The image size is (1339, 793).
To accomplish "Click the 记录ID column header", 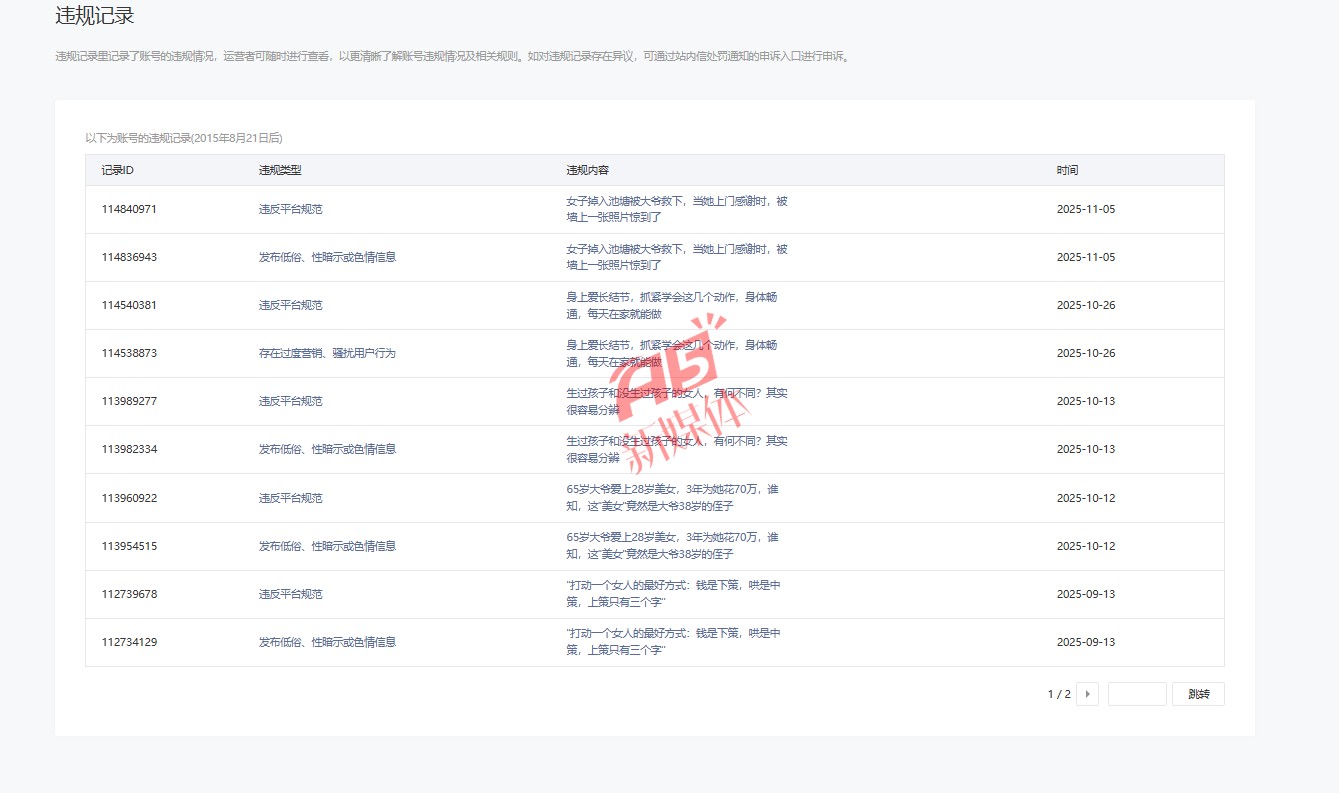I will tap(118, 170).
